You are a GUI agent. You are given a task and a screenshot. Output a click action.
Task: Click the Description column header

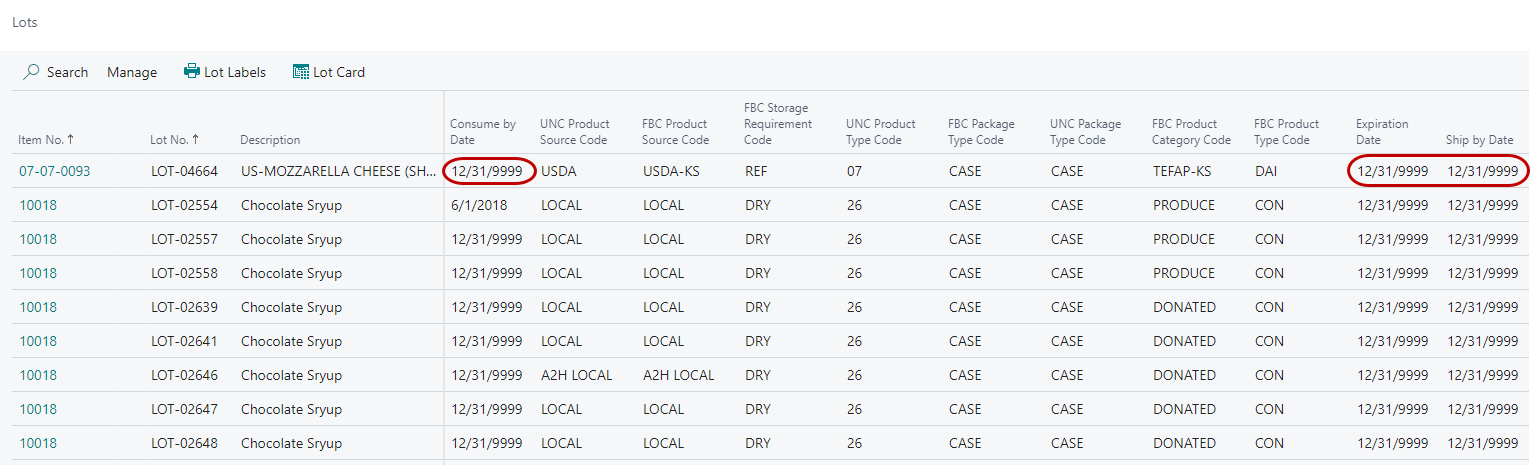pos(270,140)
